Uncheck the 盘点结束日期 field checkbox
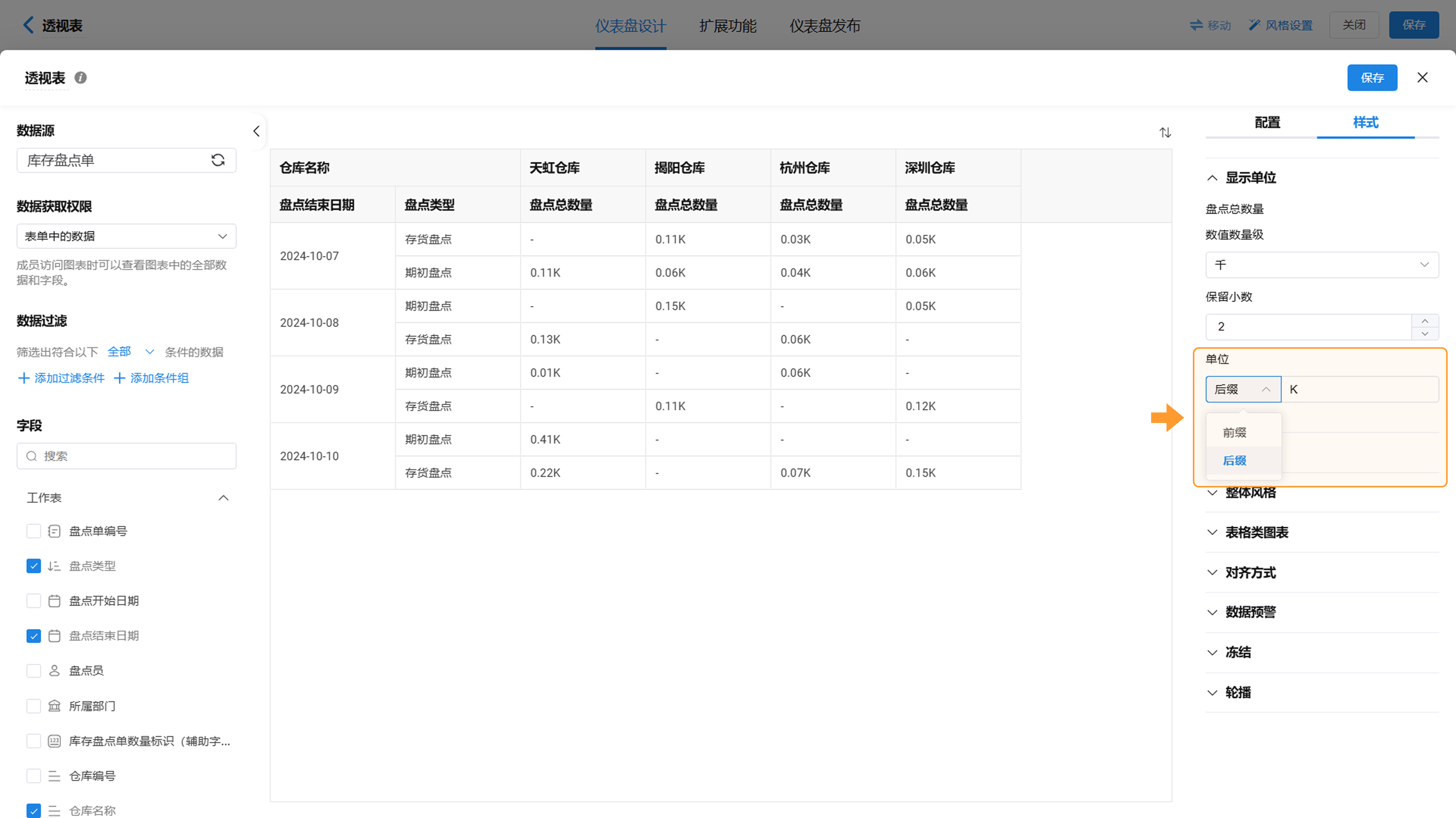Viewport: 1456px width, 818px height. click(x=33, y=636)
